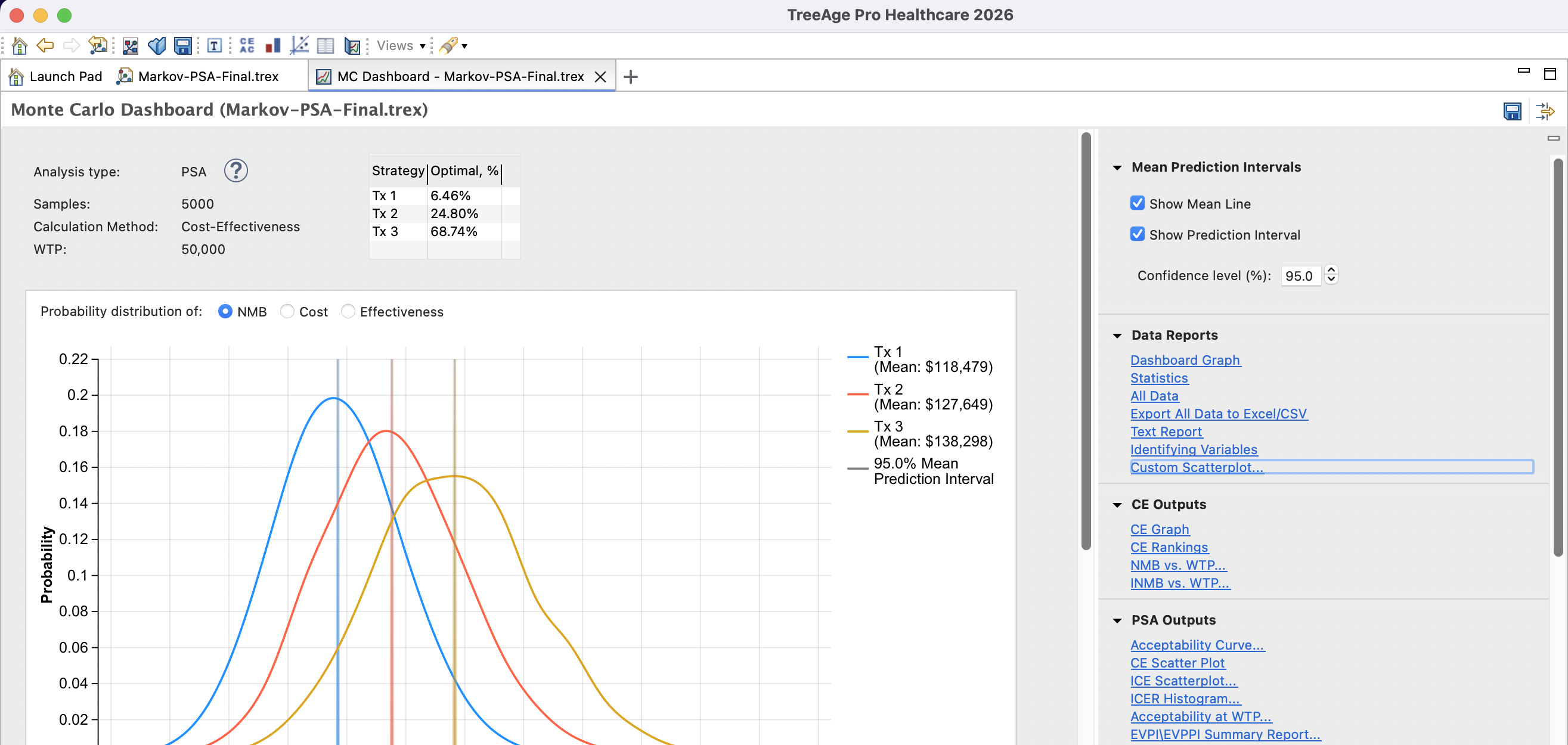Viewport: 1568px width, 745px height.
Task: Click the CE AC acceptability curve icon
Action: 246,46
